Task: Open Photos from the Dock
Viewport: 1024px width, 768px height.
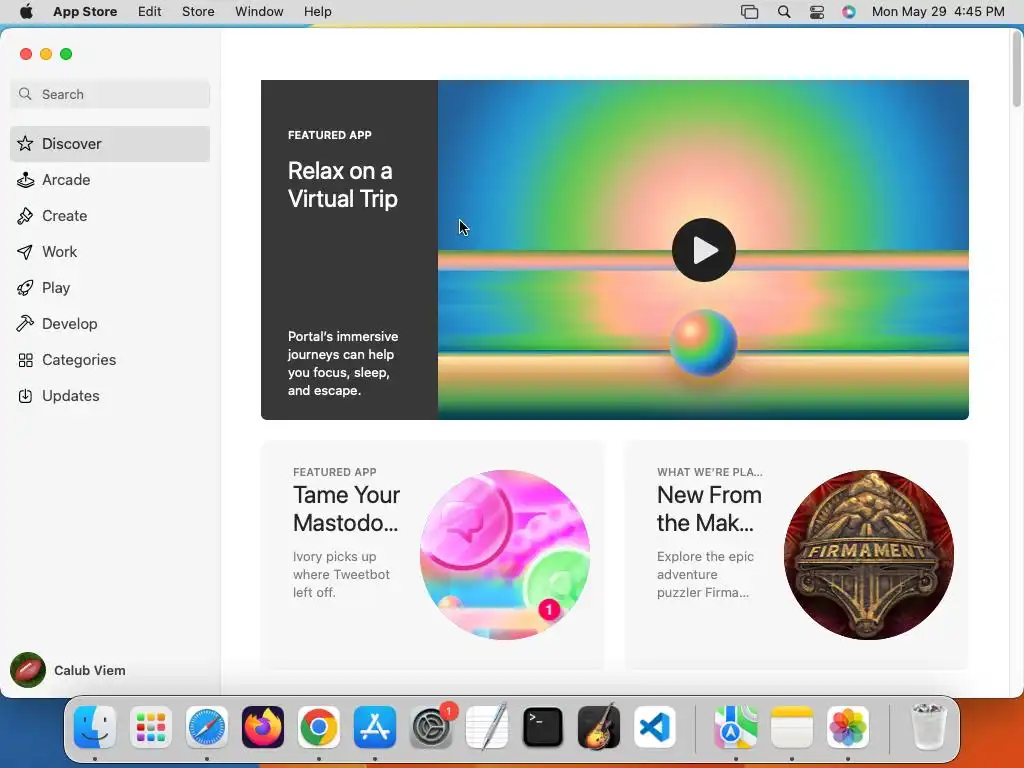Action: (848, 727)
